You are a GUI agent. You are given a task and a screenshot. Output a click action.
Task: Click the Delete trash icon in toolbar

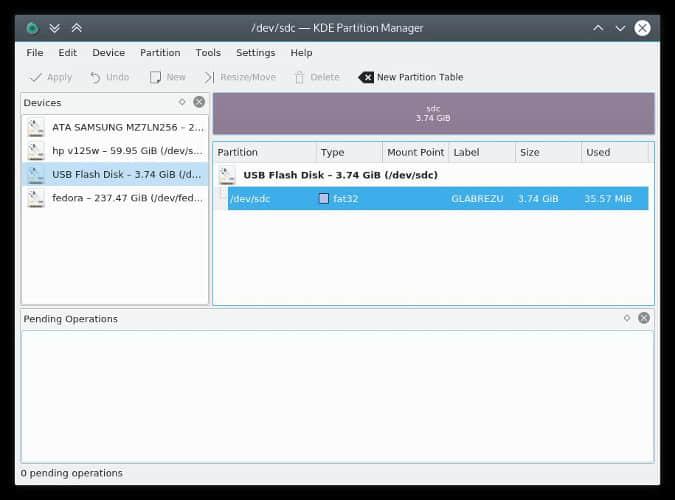tap(299, 77)
